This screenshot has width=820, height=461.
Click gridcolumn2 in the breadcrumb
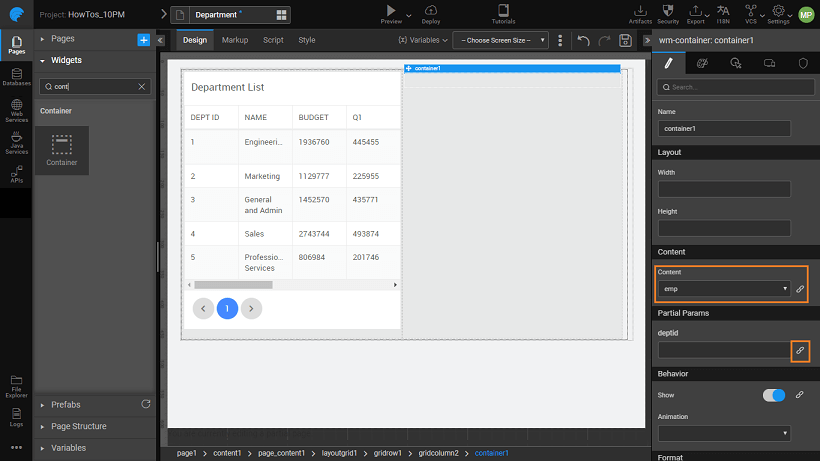(438, 453)
